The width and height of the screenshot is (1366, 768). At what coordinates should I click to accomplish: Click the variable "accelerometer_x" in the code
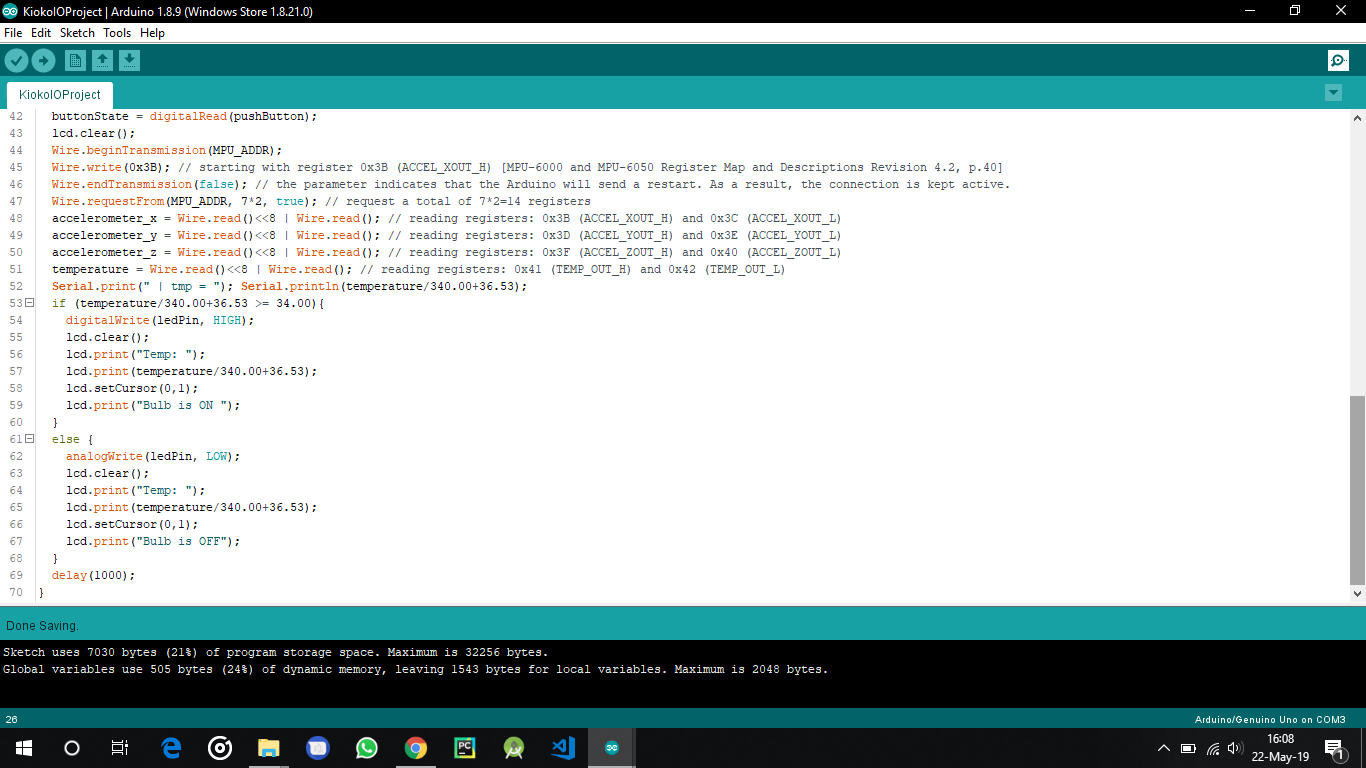point(104,218)
